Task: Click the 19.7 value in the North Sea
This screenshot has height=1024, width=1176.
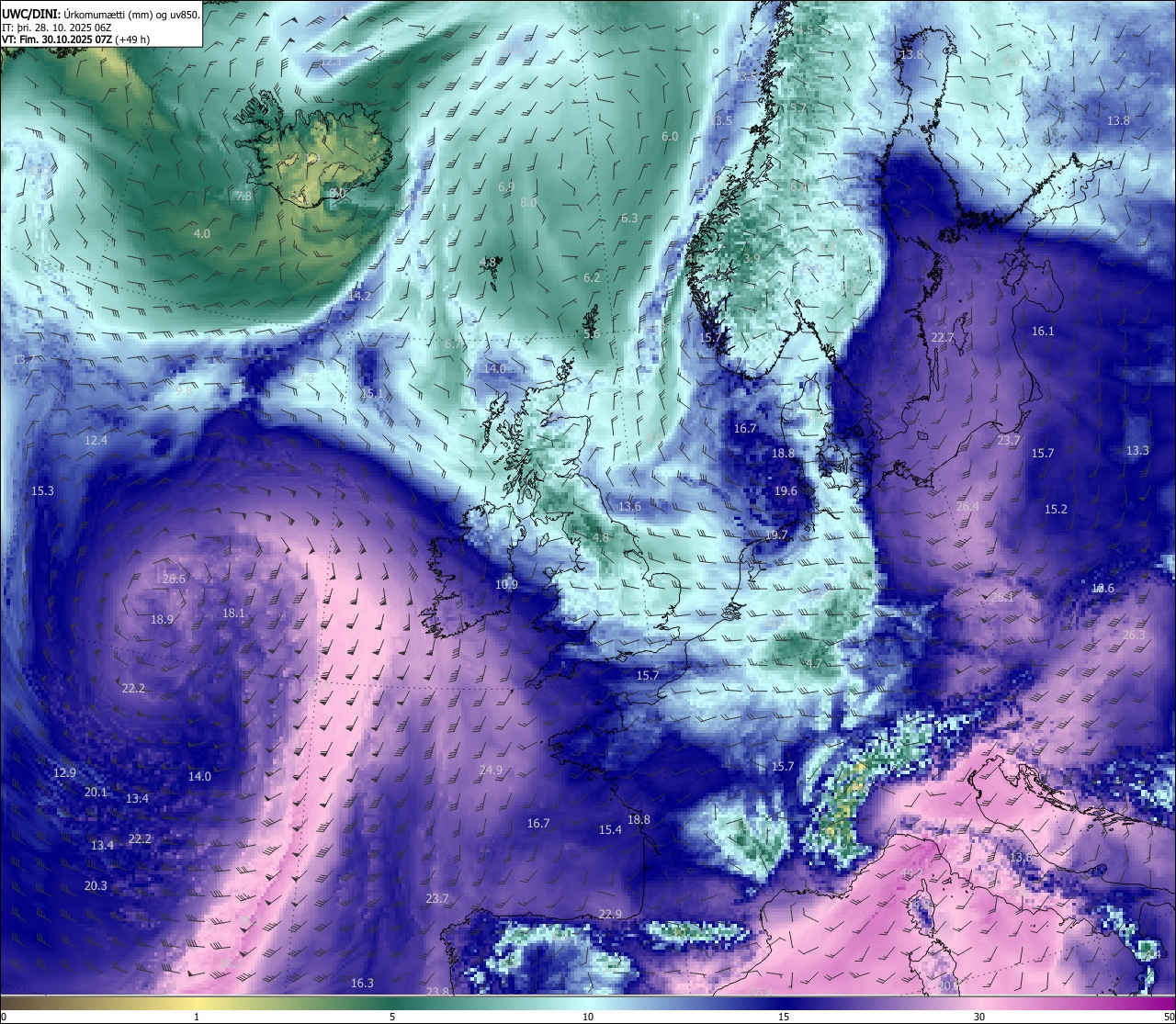Action: pos(776,535)
